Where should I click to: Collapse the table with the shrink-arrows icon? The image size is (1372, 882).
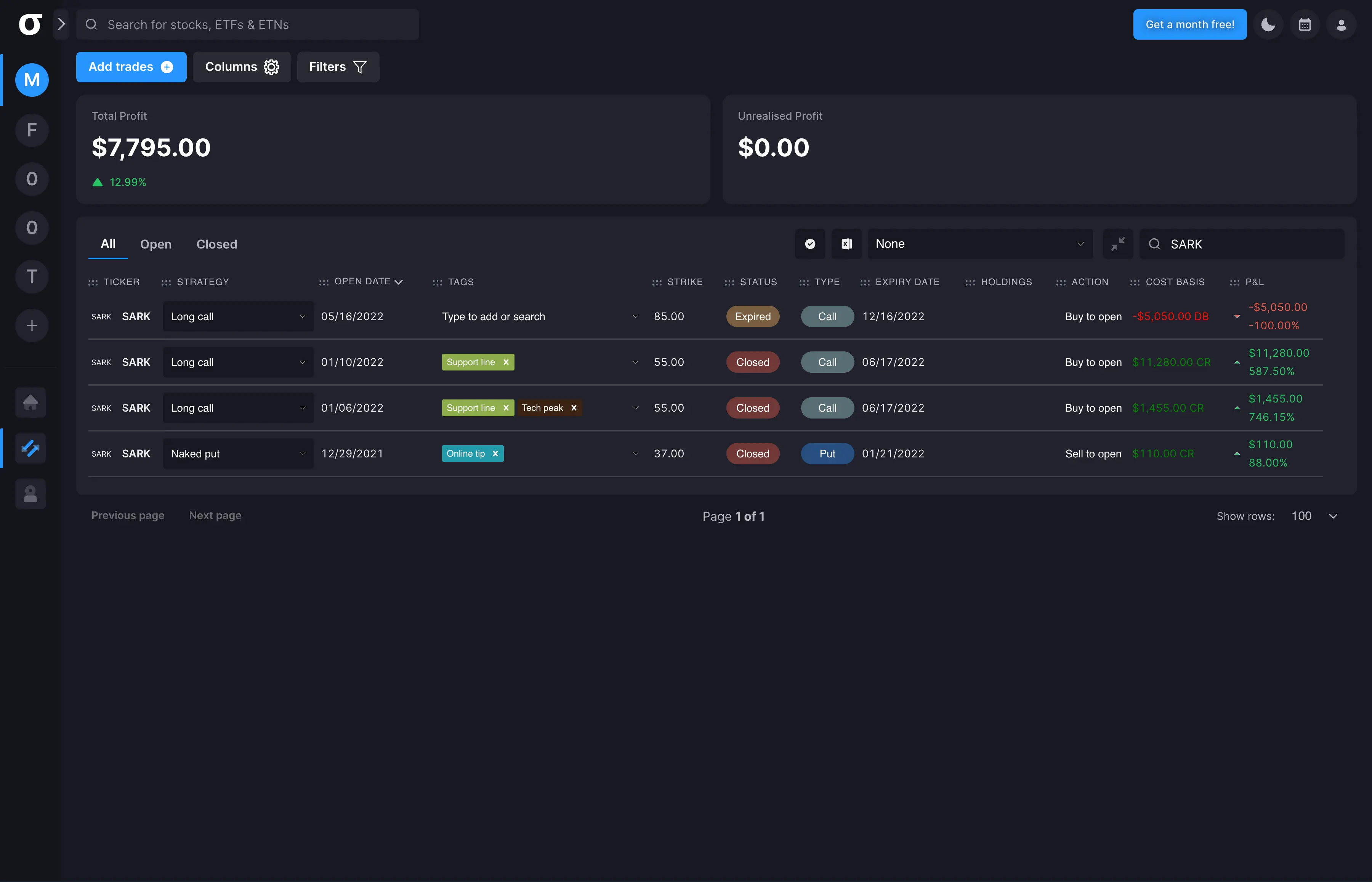[x=1117, y=244]
